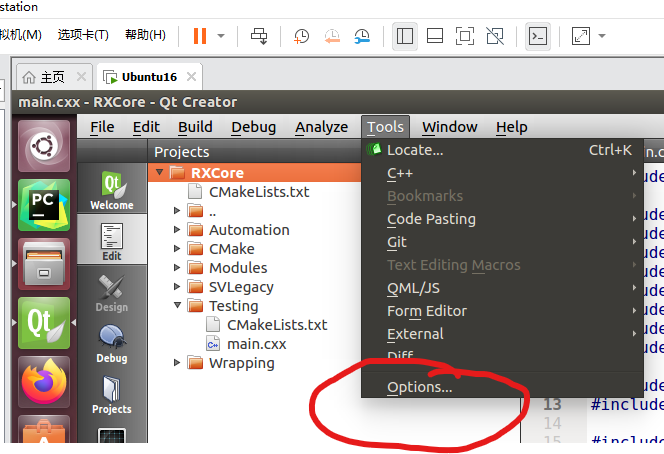The width and height of the screenshot is (664, 454).
Task: Open the dropdown arrow next to pause button
Action: point(221,36)
